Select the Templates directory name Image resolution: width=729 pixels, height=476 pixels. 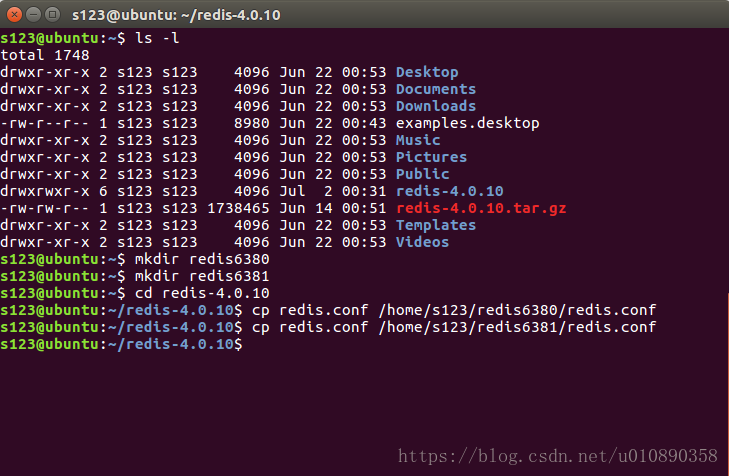pyautogui.click(x=436, y=225)
